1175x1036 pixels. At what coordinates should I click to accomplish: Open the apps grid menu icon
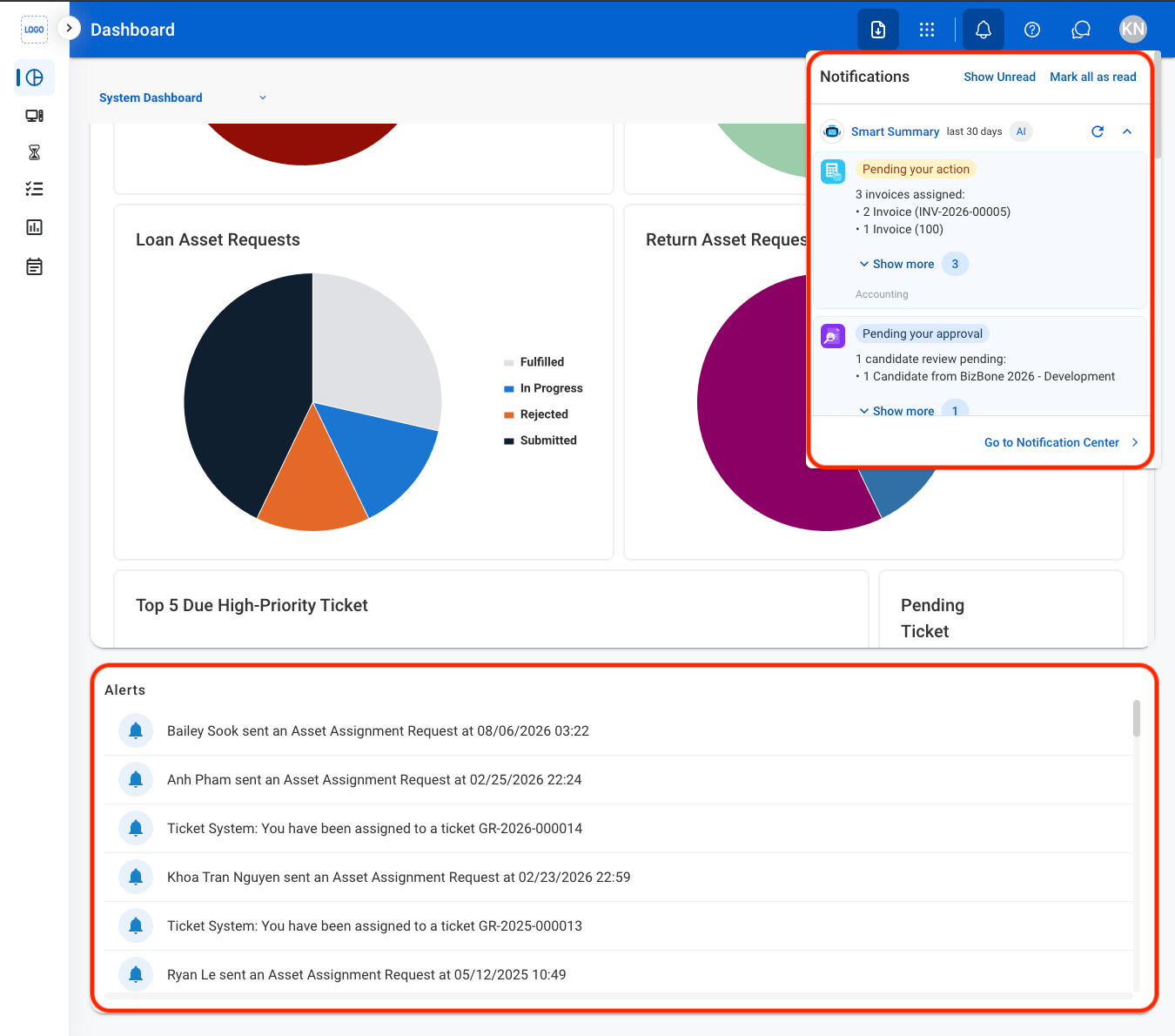[927, 30]
